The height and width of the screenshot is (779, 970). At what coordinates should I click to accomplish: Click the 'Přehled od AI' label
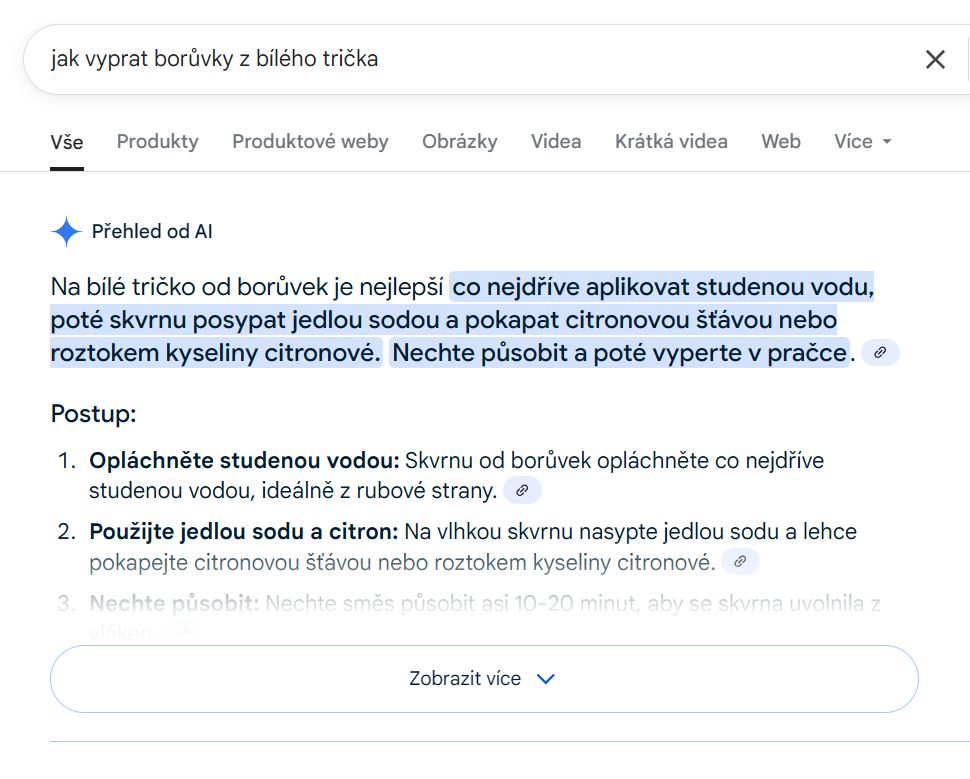click(152, 231)
